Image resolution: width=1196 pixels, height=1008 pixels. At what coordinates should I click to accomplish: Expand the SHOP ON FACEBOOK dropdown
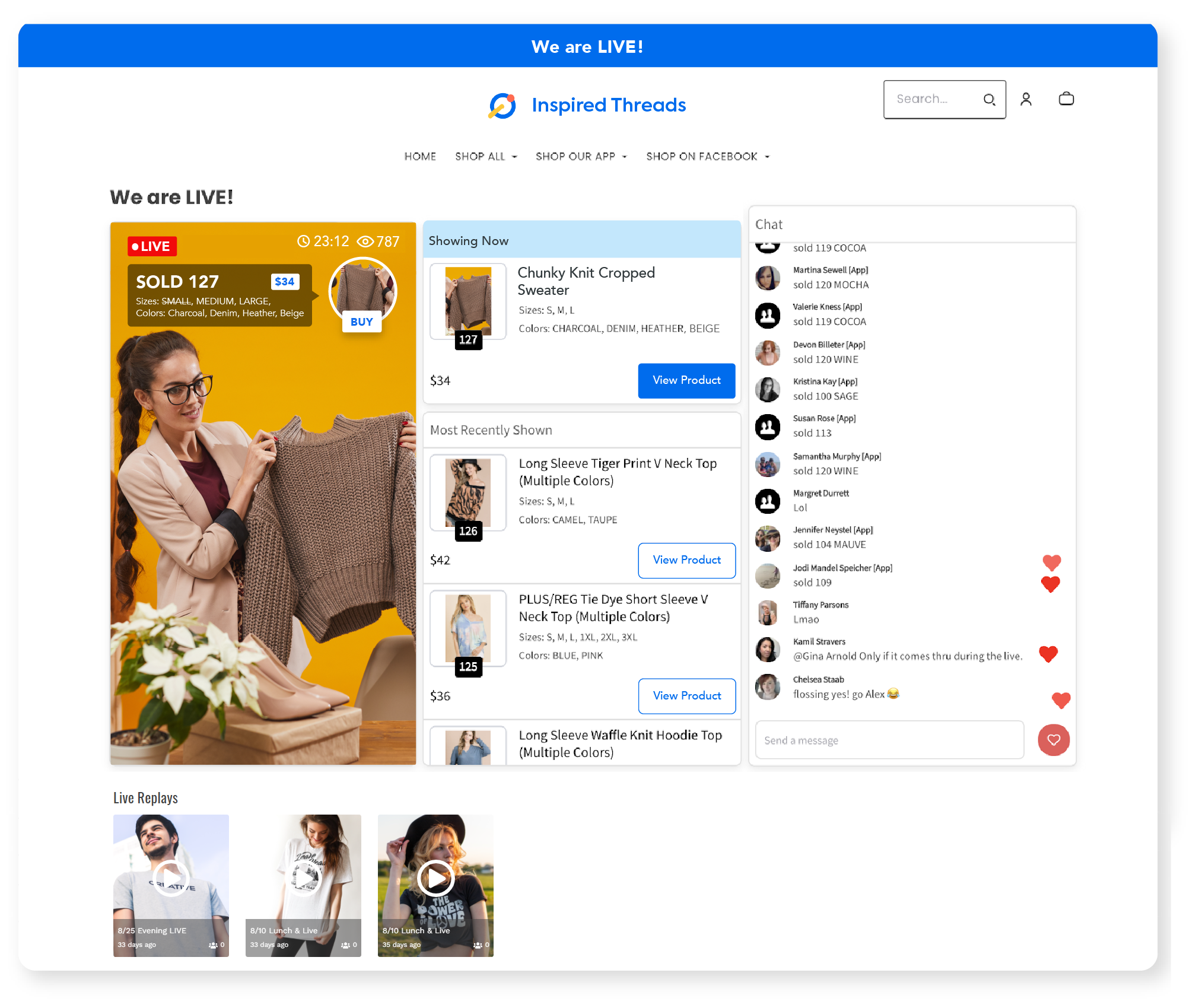[x=708, y=157]
